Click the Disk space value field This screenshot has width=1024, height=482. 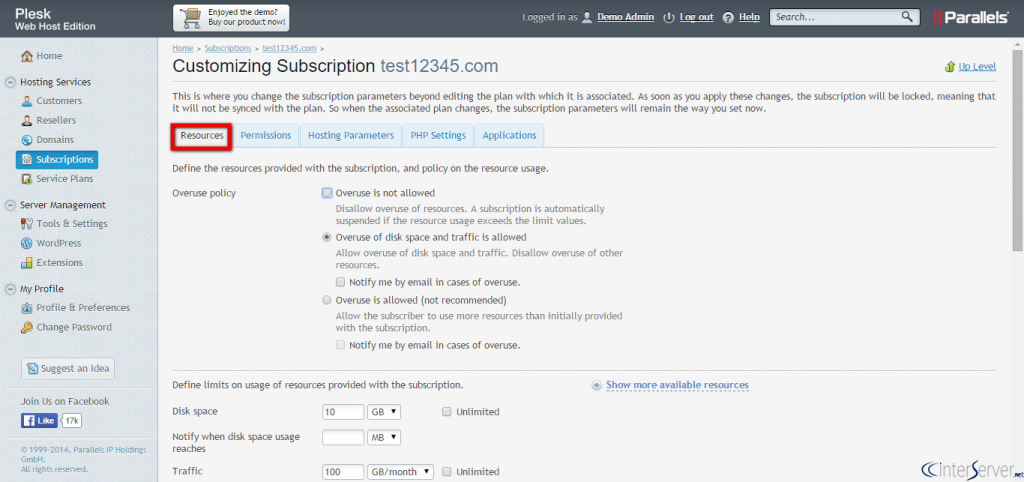point(343,412)
